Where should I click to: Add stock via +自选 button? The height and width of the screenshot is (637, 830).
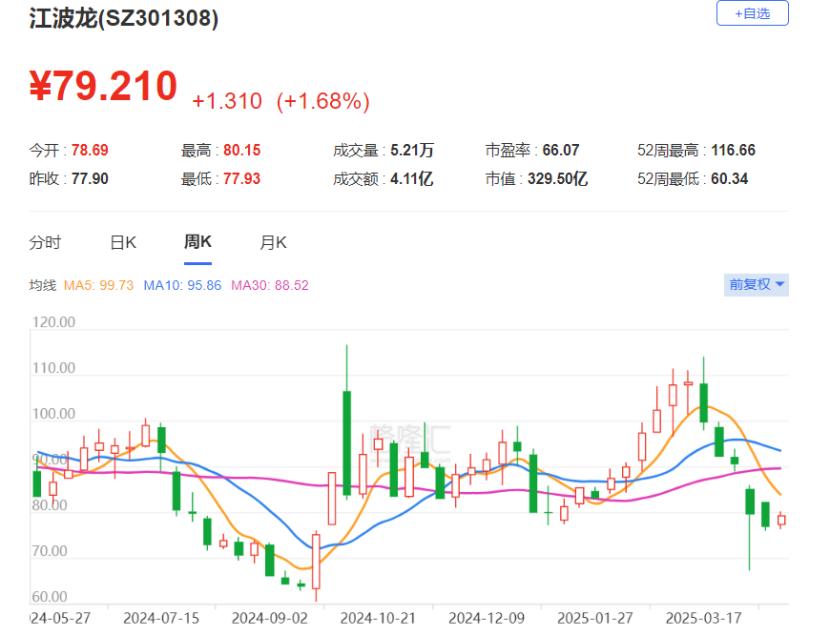[x=752, y=13]
